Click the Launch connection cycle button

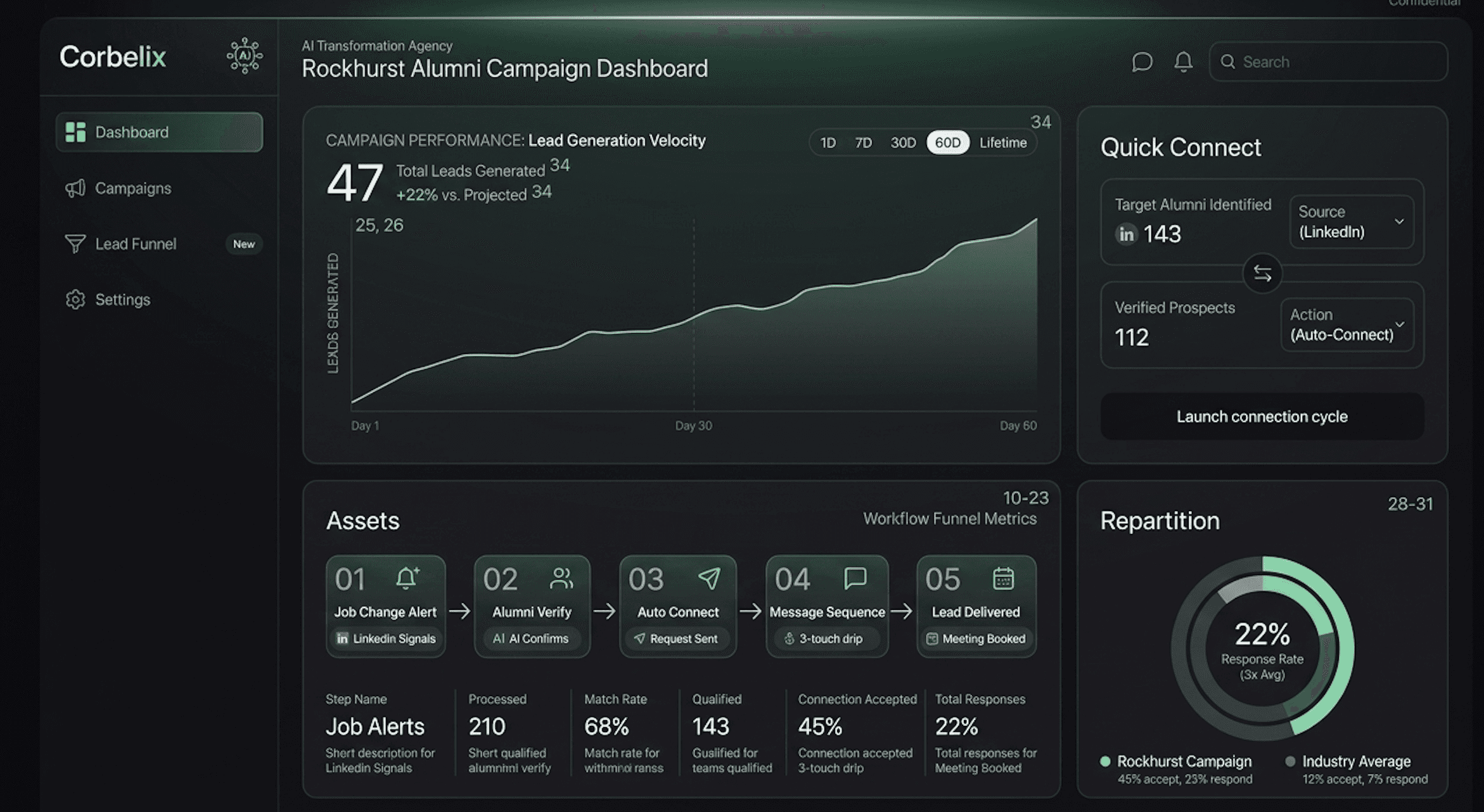tap(1262, 417)
